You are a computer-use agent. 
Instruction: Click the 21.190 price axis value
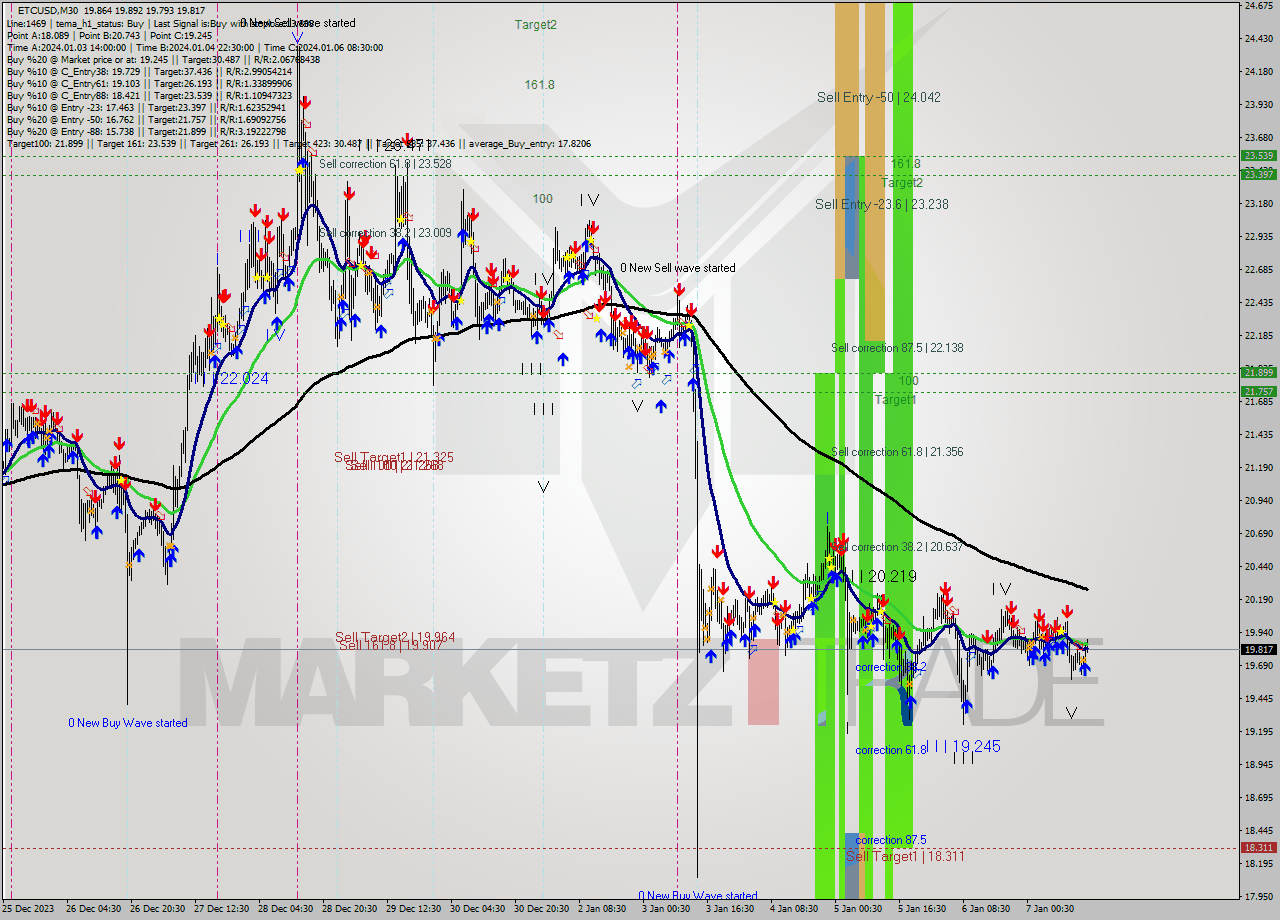pos(1258,467)
